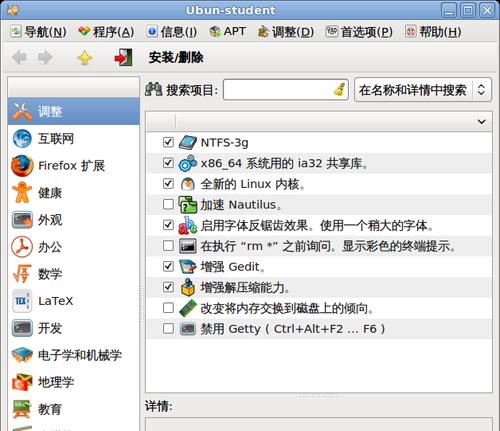Uncheck the 全新的 Linux 内核 checkbox
Image resolution: width=500 pixels, height=431 pixels.
pos(168,184)
